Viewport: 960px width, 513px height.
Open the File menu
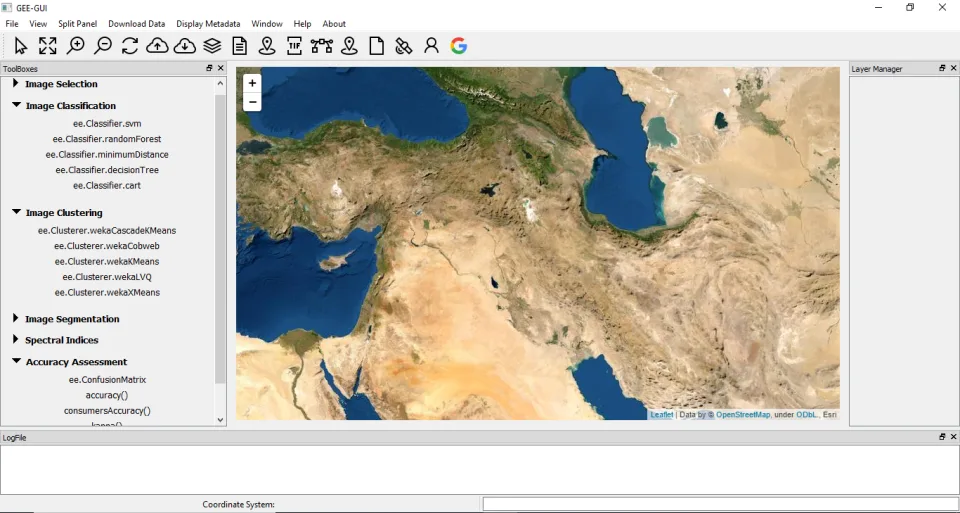12,24
